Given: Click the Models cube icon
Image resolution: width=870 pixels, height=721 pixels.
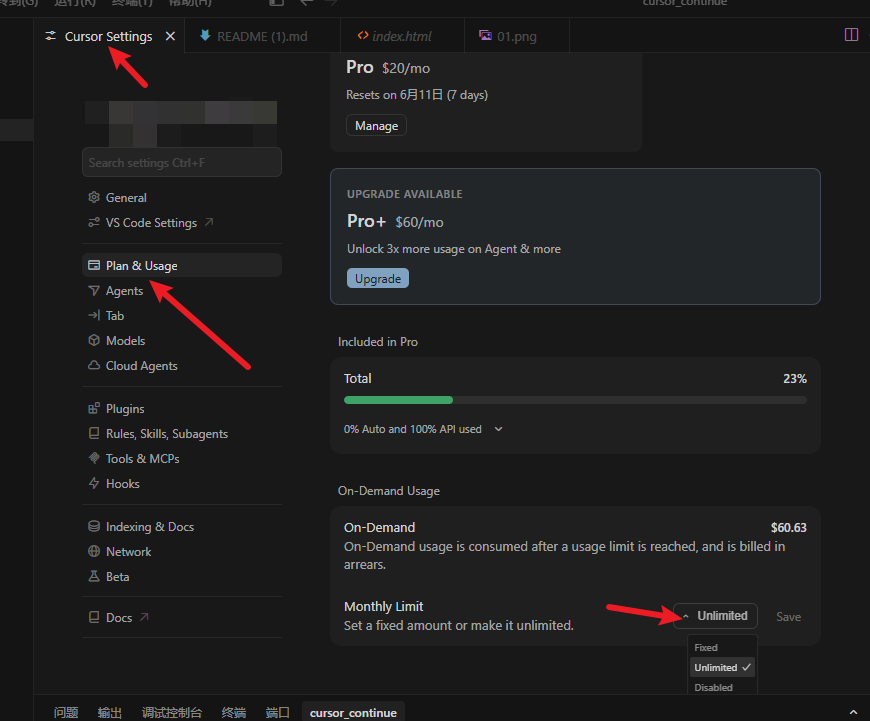Looking at the screenshot, I should [x=94, y=340].
